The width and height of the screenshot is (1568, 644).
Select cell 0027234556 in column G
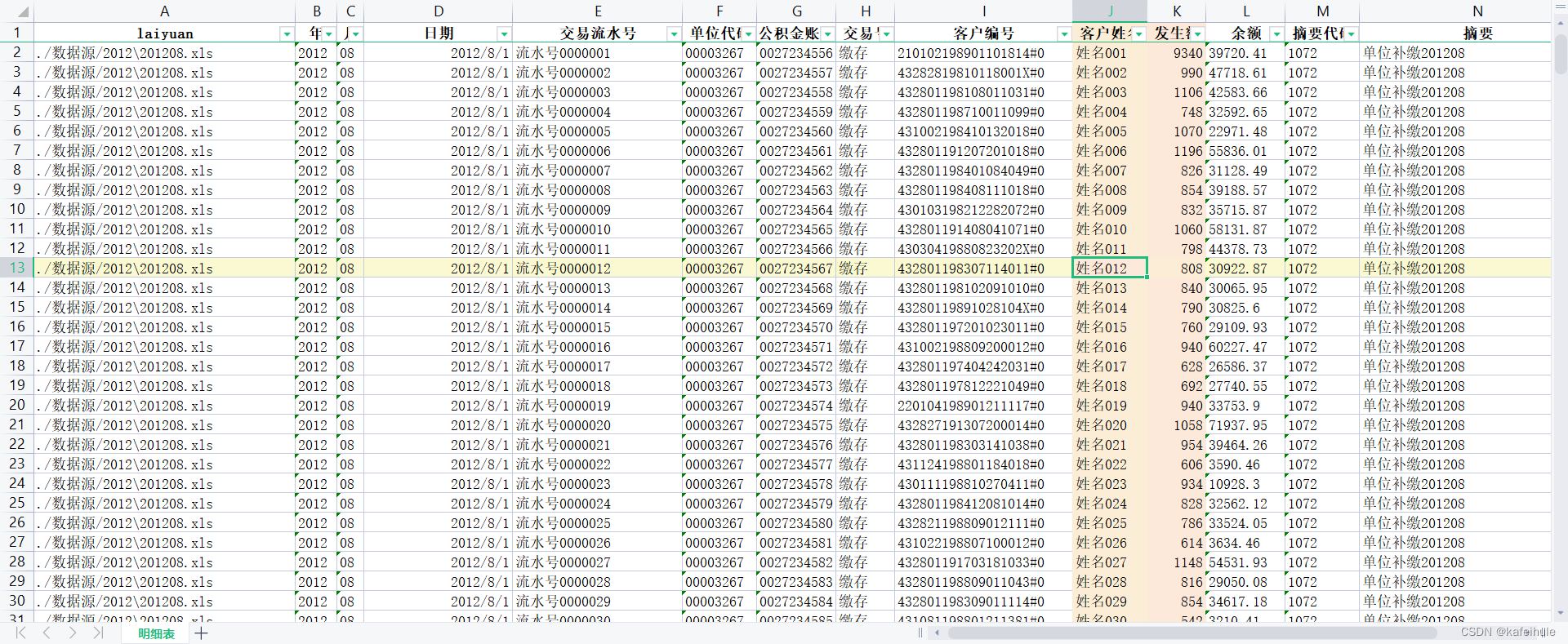tap(796, 52)
